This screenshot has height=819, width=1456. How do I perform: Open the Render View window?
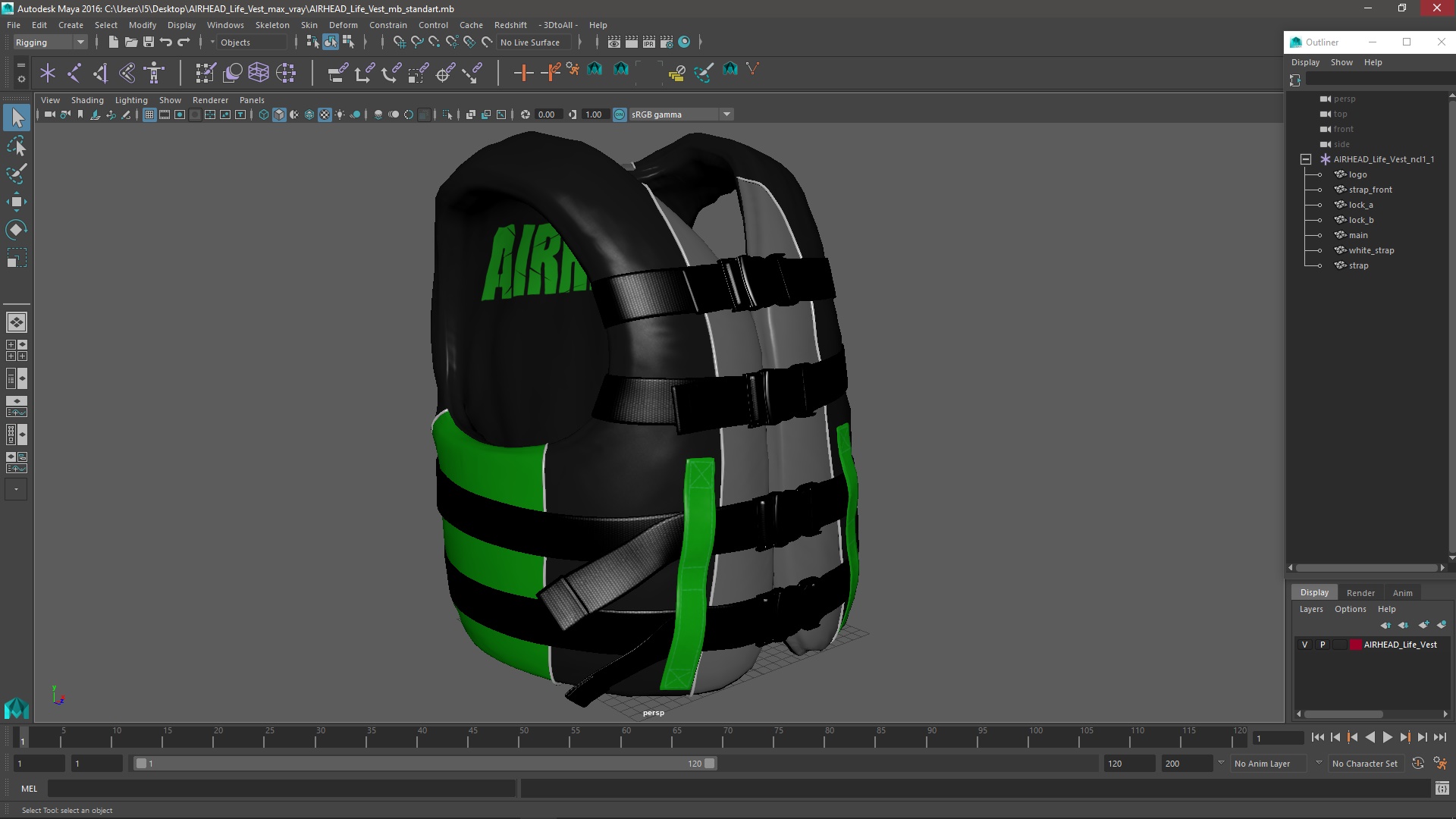[614, 42]
